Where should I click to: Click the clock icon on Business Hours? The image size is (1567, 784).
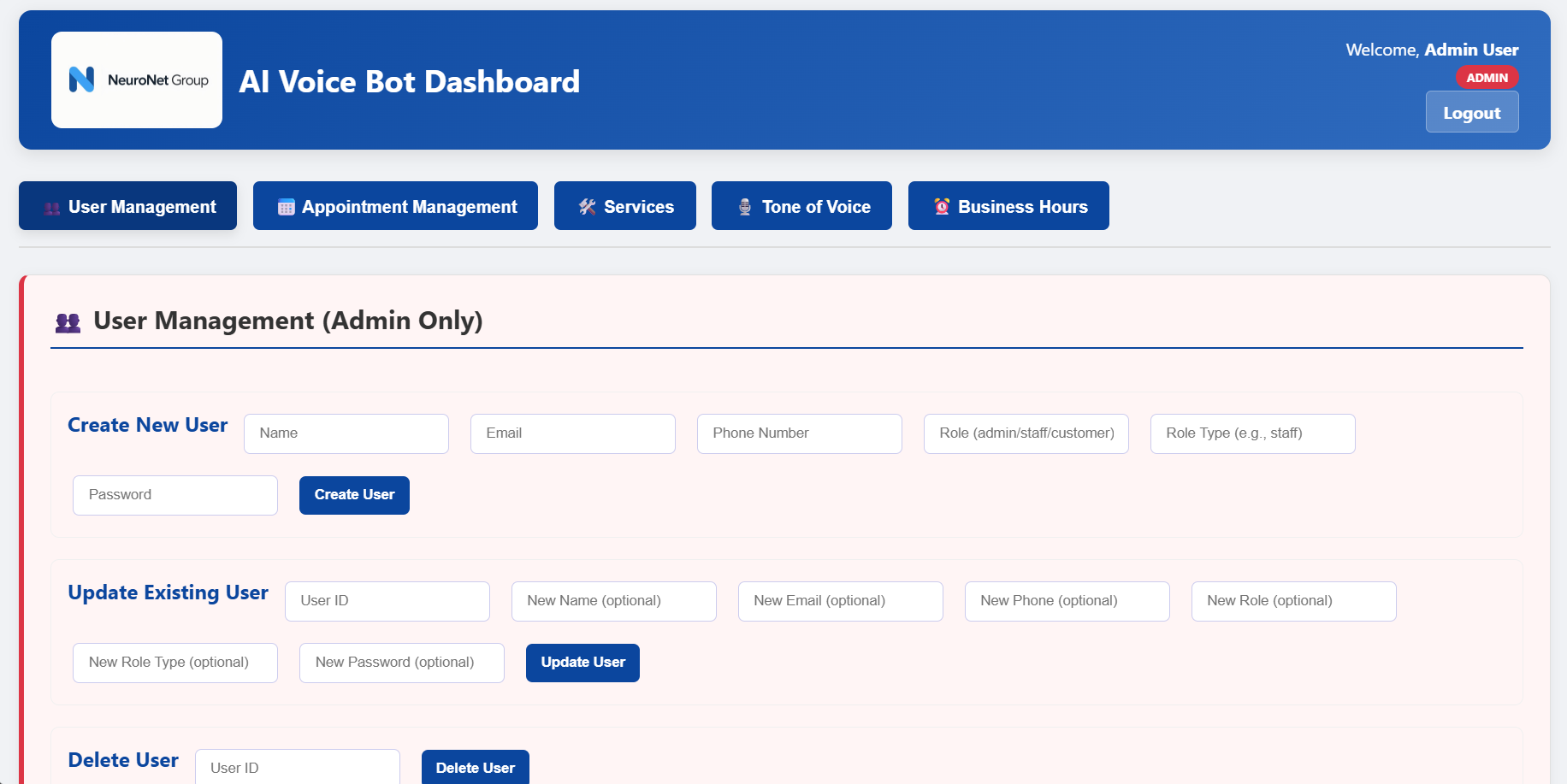point(940,205)
